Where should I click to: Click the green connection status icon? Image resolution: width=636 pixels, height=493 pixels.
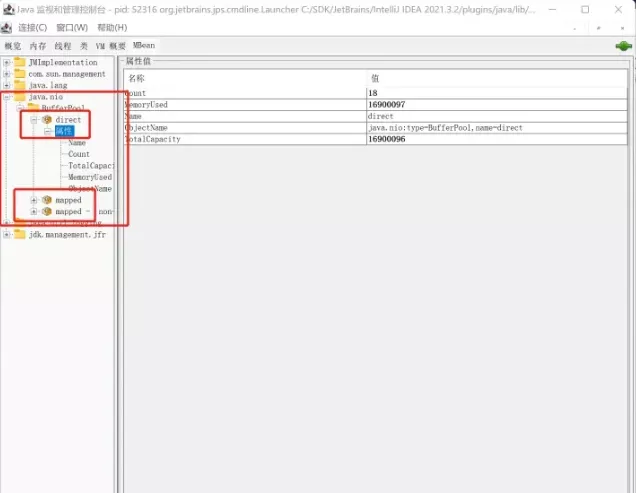pyautogui.click(x=623, y=46)
